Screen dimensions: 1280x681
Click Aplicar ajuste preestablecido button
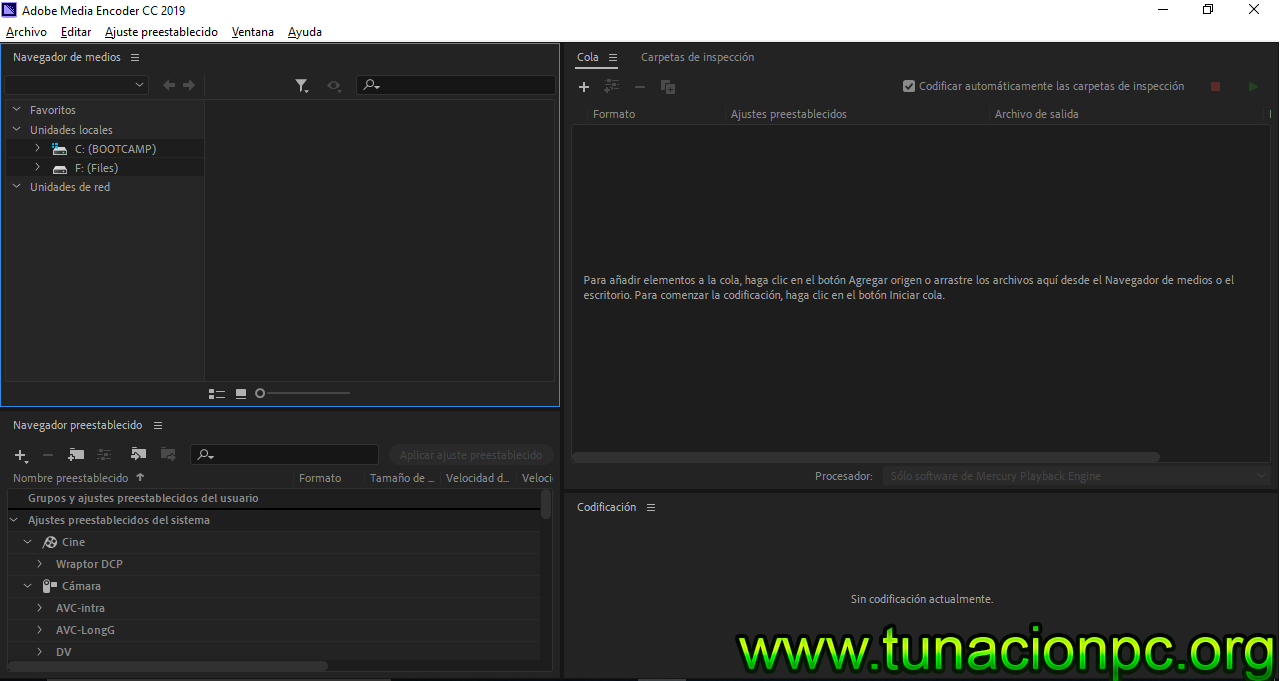click(471, 455)
